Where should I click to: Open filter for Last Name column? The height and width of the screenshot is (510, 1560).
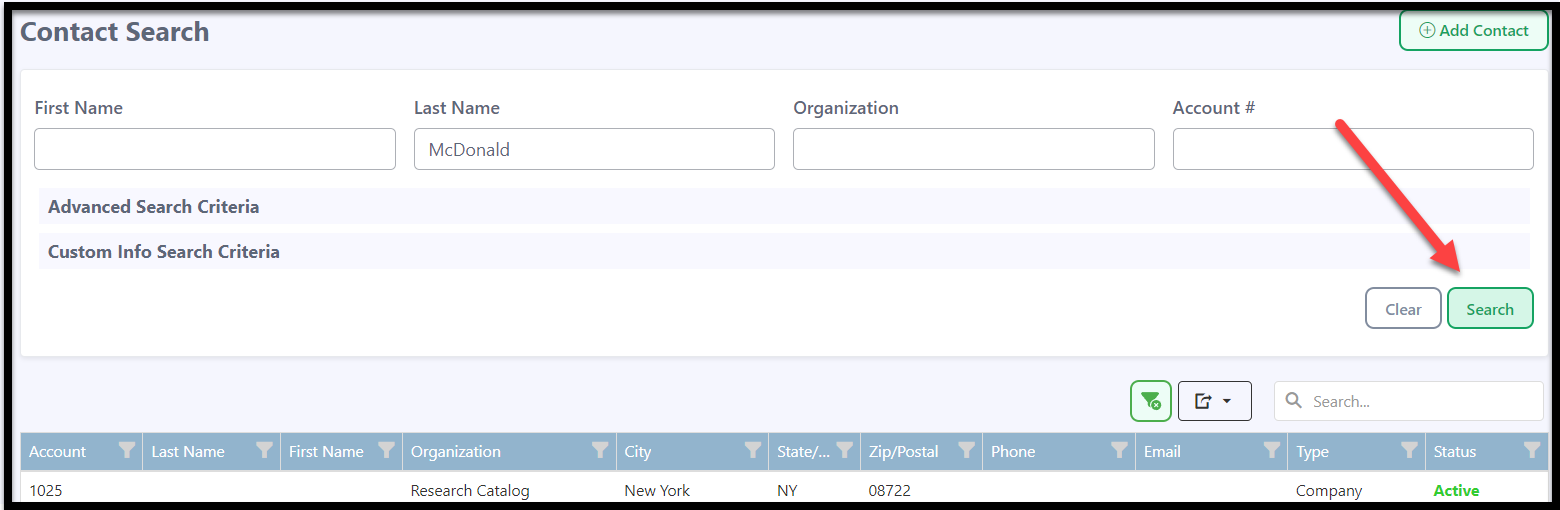coord(264,451)
